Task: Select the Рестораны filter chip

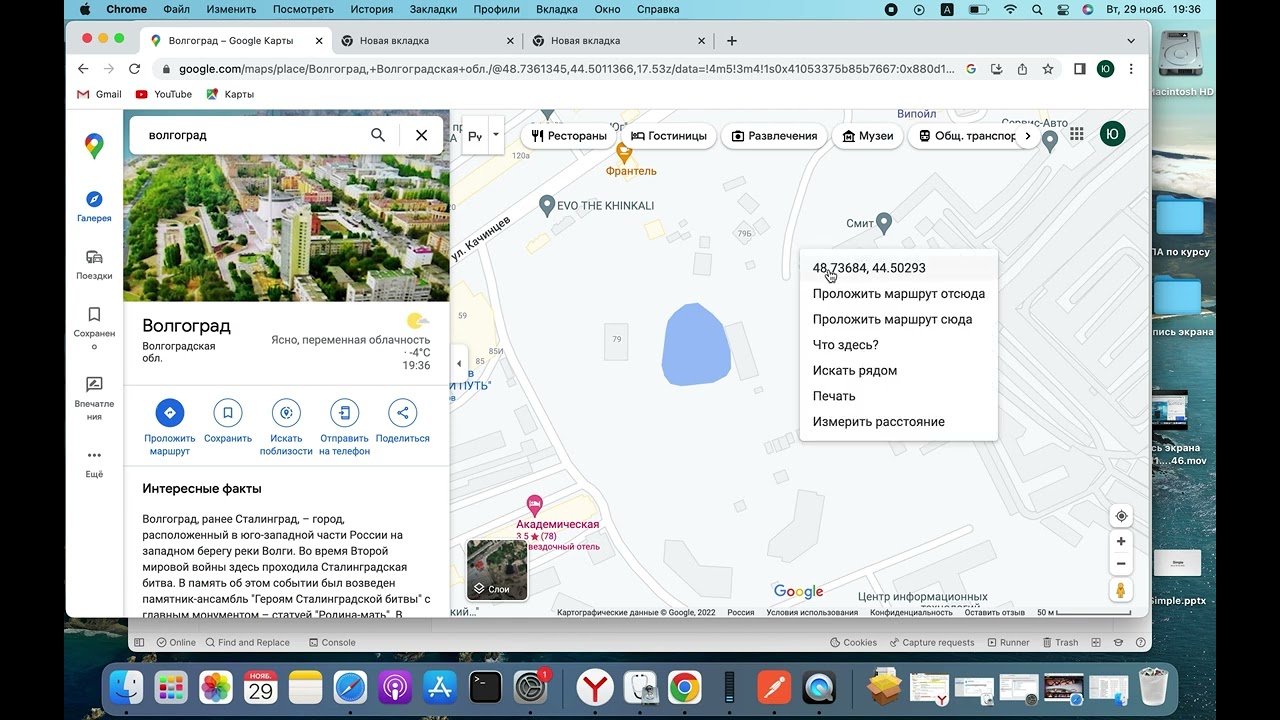Action: [x=569, y=136]
